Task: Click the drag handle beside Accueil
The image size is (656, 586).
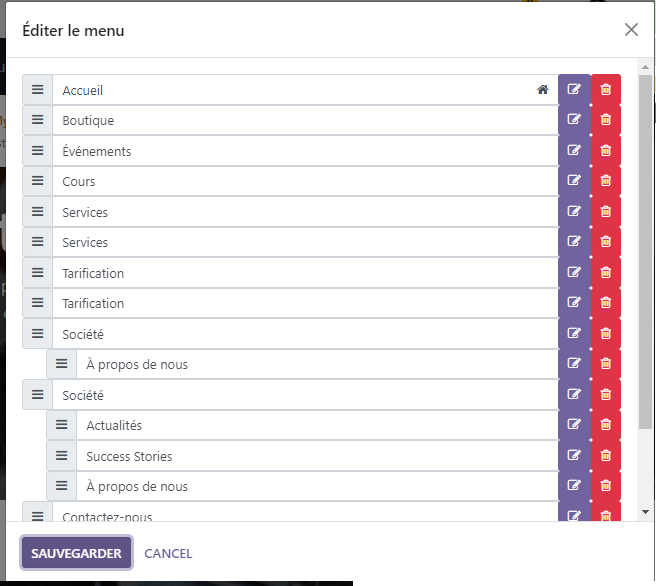Action: [x=38, y=90]
